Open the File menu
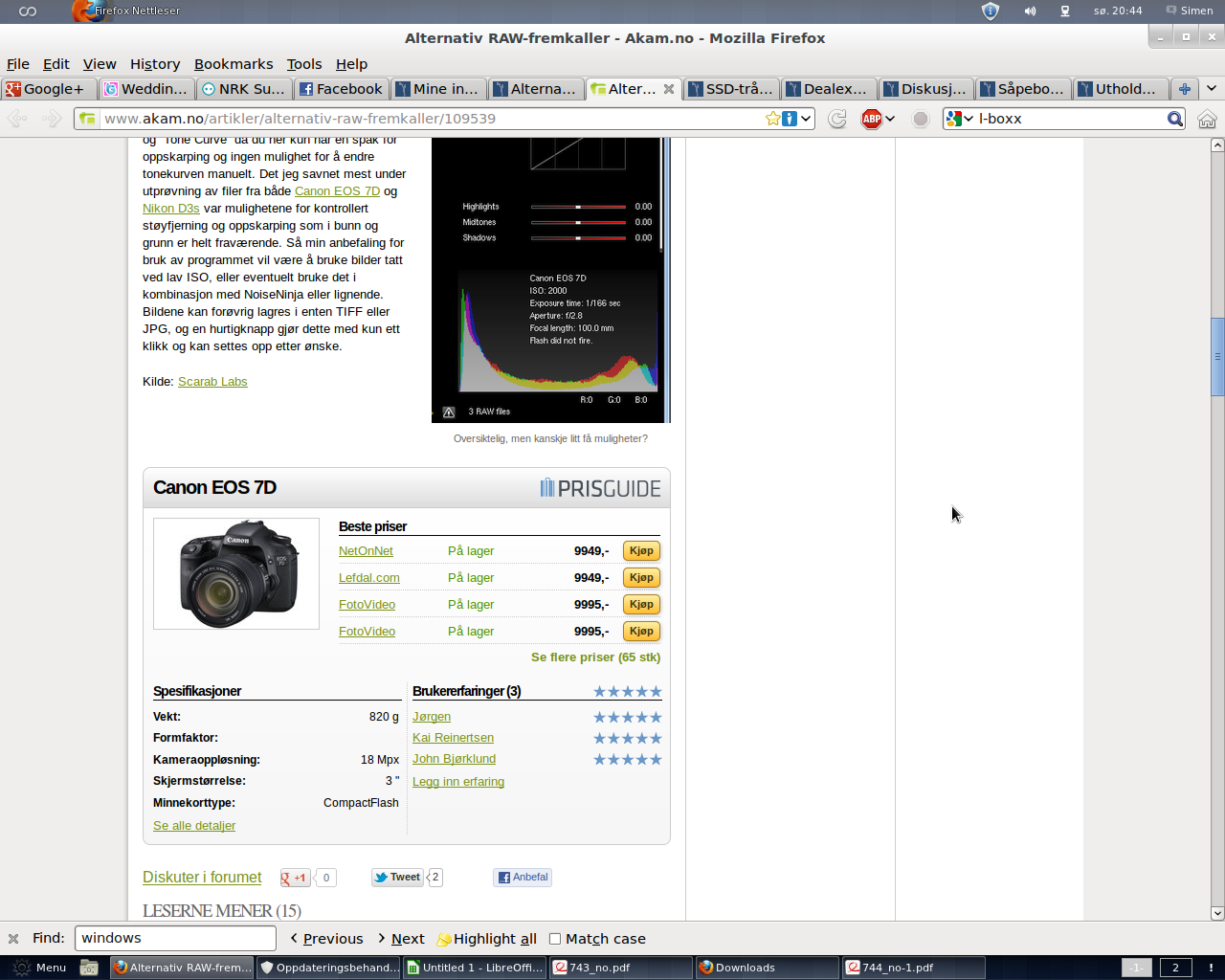Image resolution: width=1225 pixels, height=980 pixels. click(18, 64)
